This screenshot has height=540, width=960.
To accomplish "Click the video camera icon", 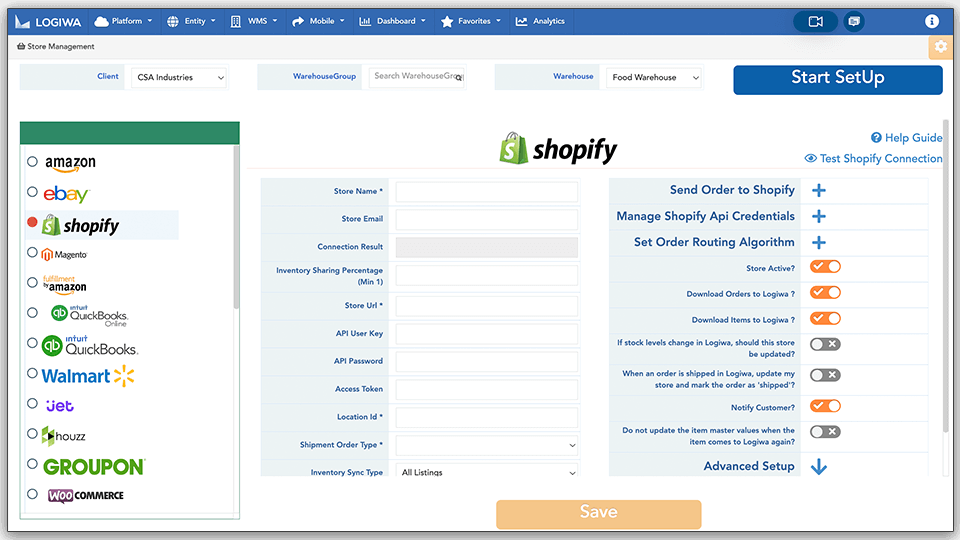I will (816, 21).
